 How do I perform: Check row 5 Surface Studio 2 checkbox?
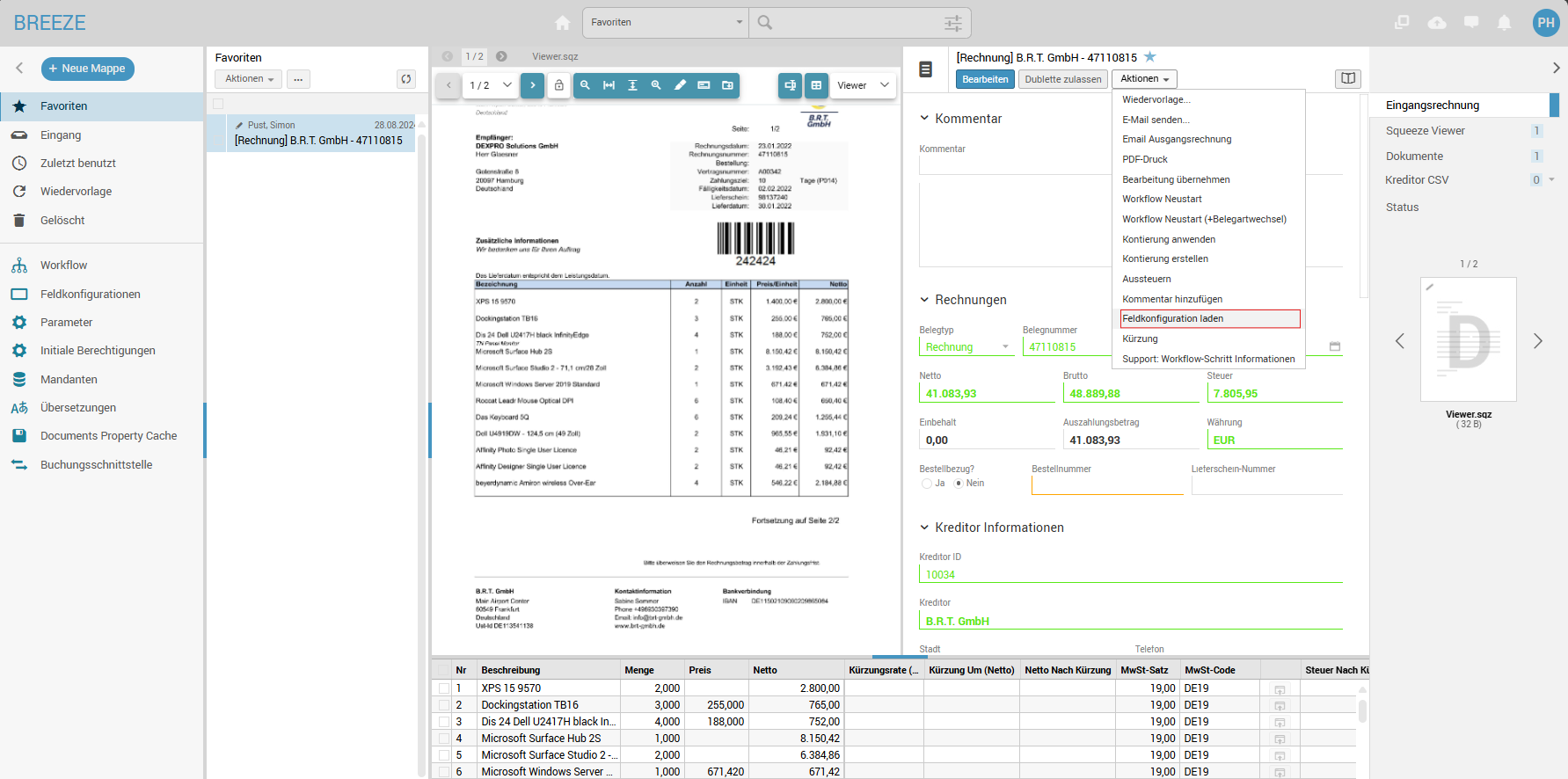[x=444, y=755]
